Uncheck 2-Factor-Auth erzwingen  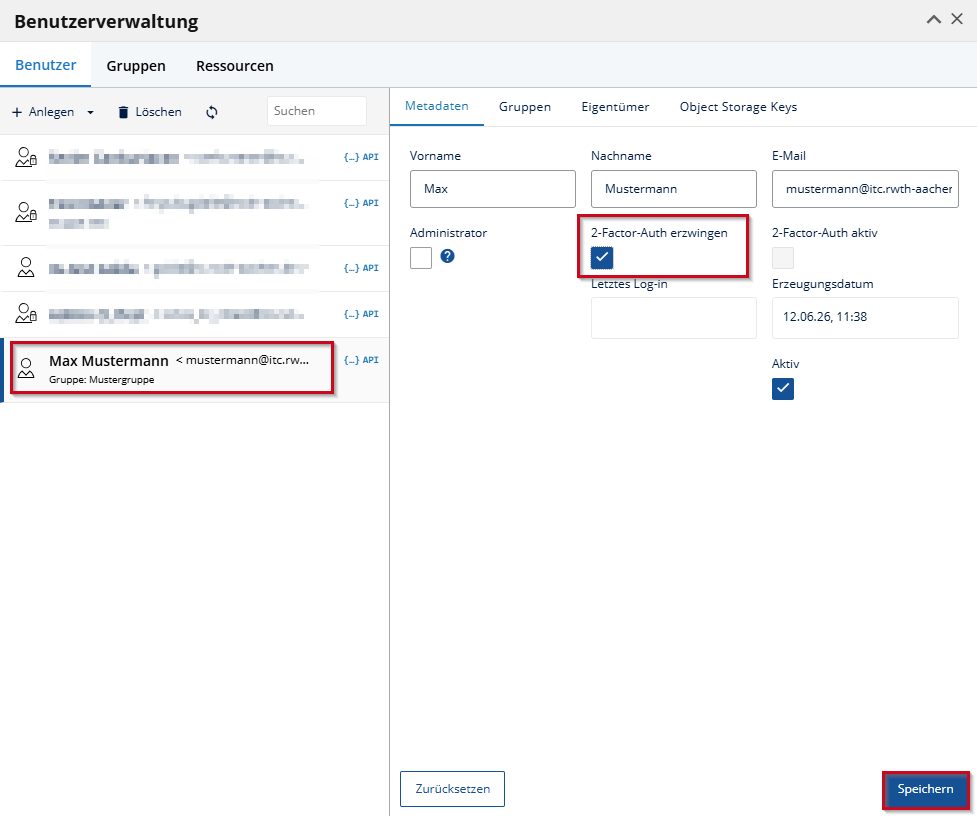(x=602, y=257)
